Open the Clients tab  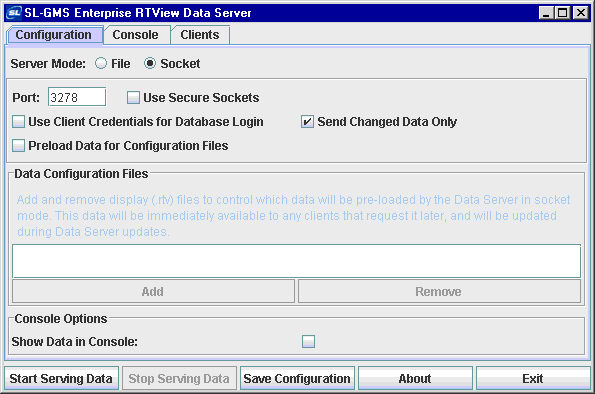tap(200, 35)
